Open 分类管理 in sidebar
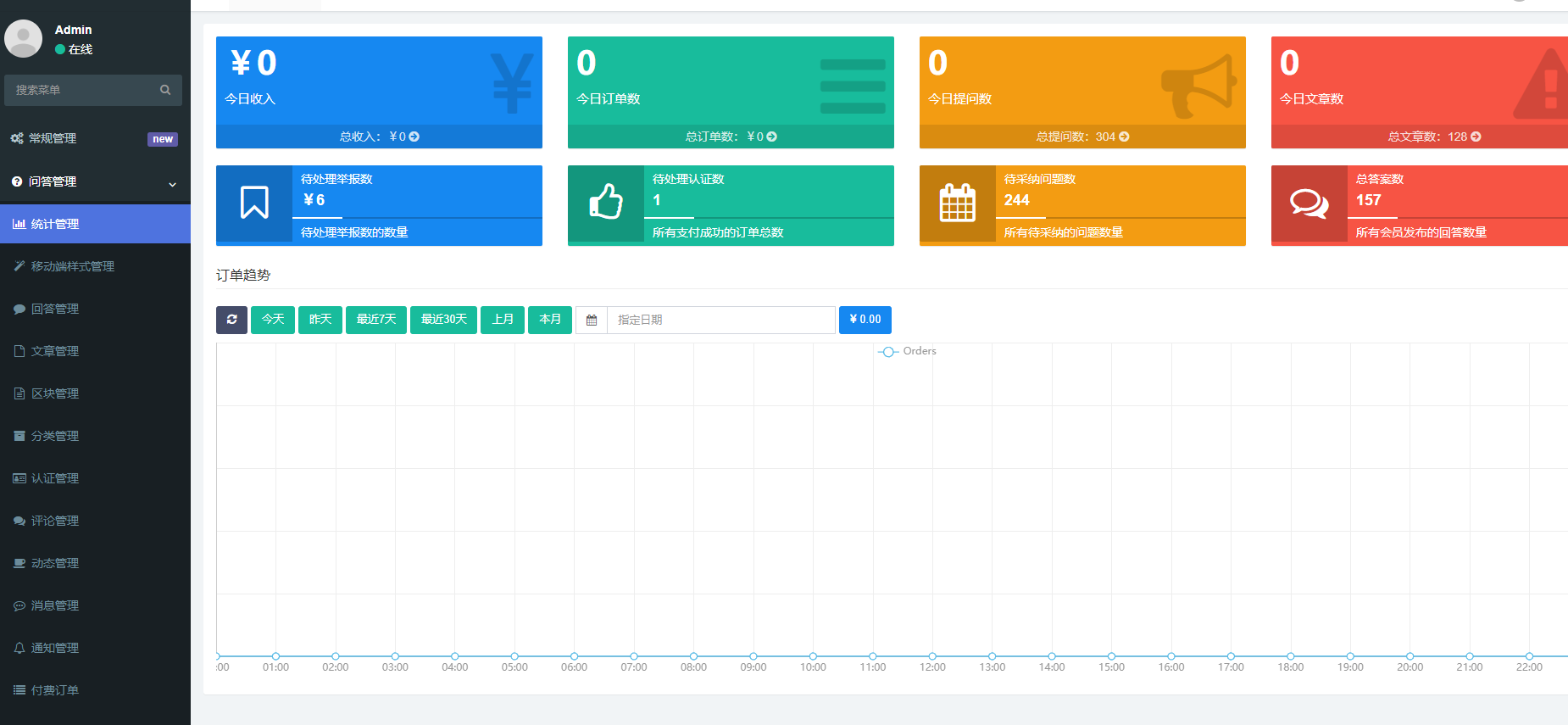The image size is (1568, 725). [x=95, y=436]
